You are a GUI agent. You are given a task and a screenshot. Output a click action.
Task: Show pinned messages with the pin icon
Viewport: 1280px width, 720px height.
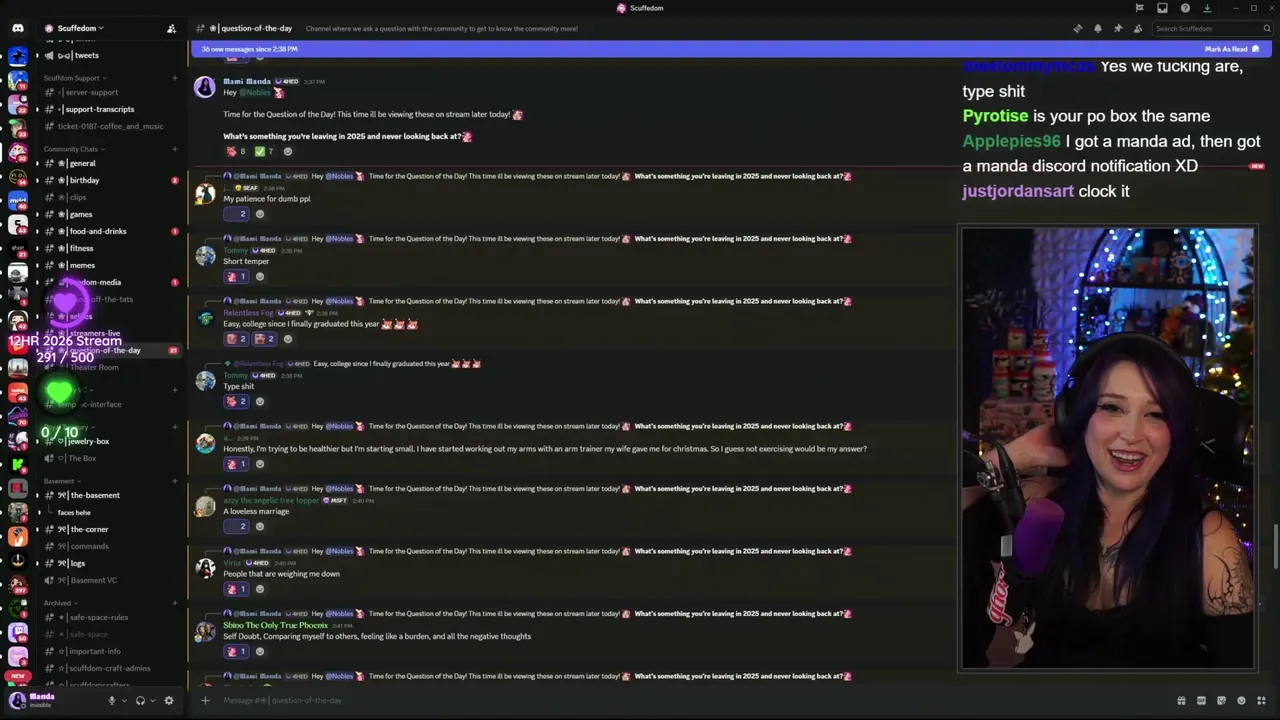(1117, 28)
